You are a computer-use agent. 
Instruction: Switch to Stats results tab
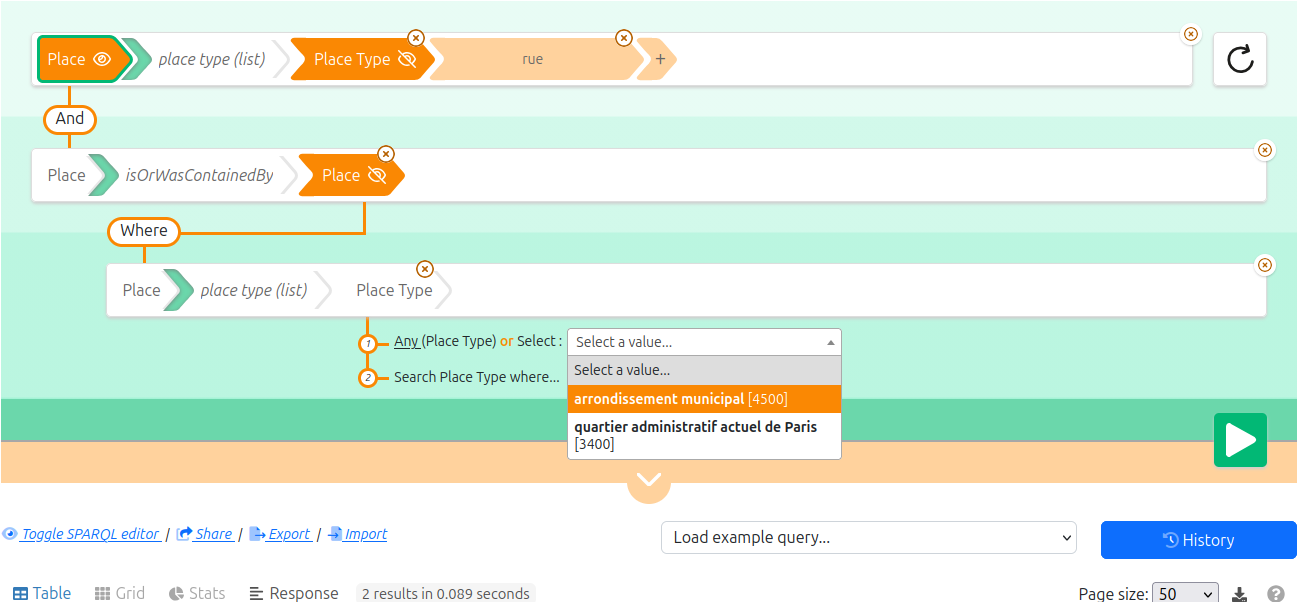197,593
